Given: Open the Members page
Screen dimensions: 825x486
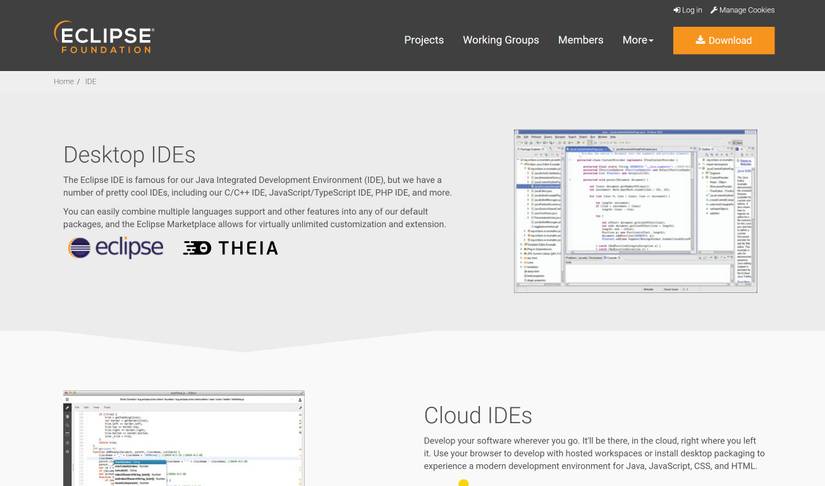Looking at the screenshot, I should pos(580,40).
